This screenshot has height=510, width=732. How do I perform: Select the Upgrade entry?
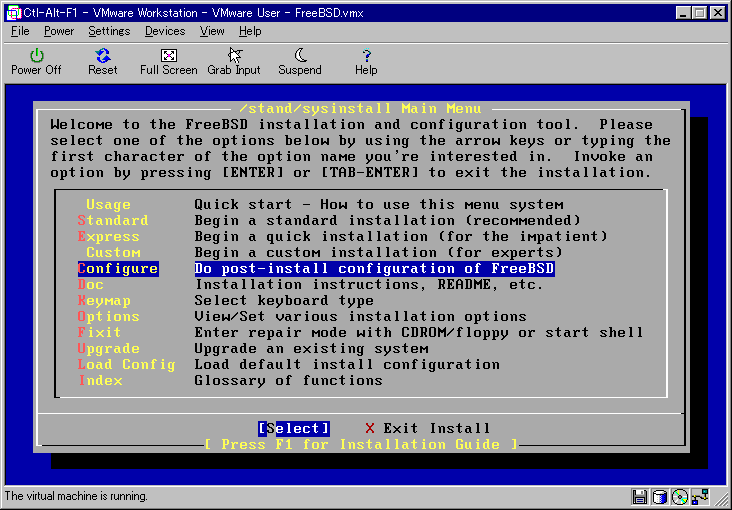pyautogui.click(x=108, y=348)
